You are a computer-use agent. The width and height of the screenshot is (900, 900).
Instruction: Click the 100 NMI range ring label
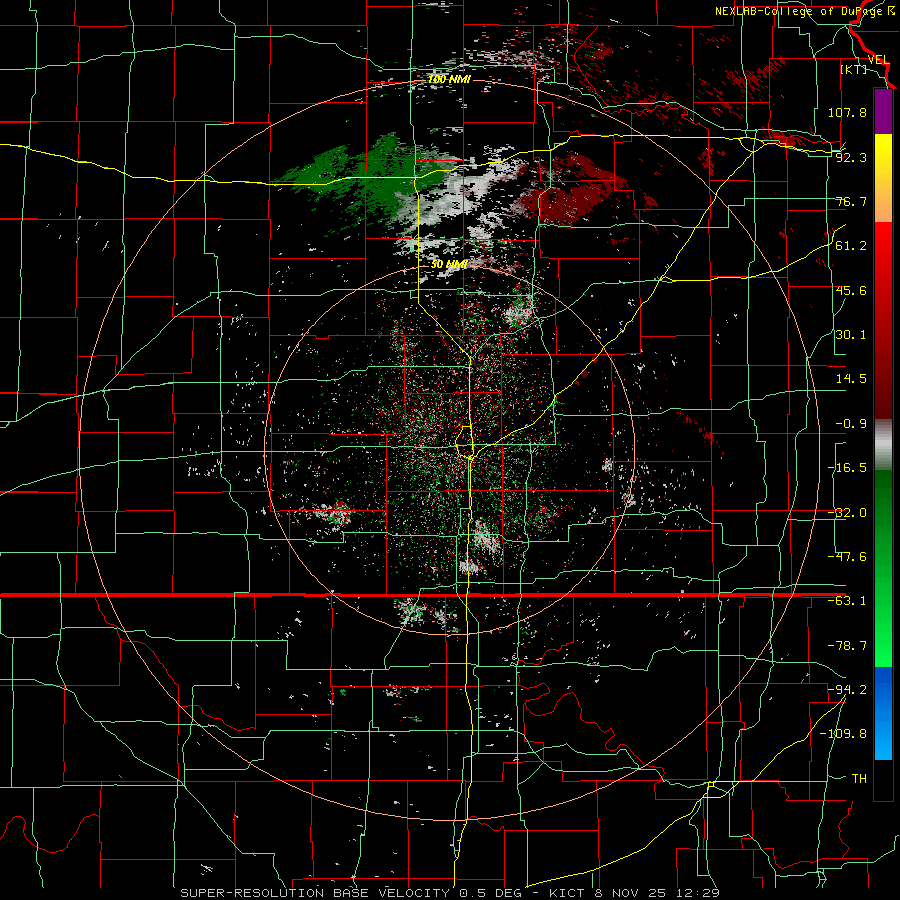(x=449, y=79)
